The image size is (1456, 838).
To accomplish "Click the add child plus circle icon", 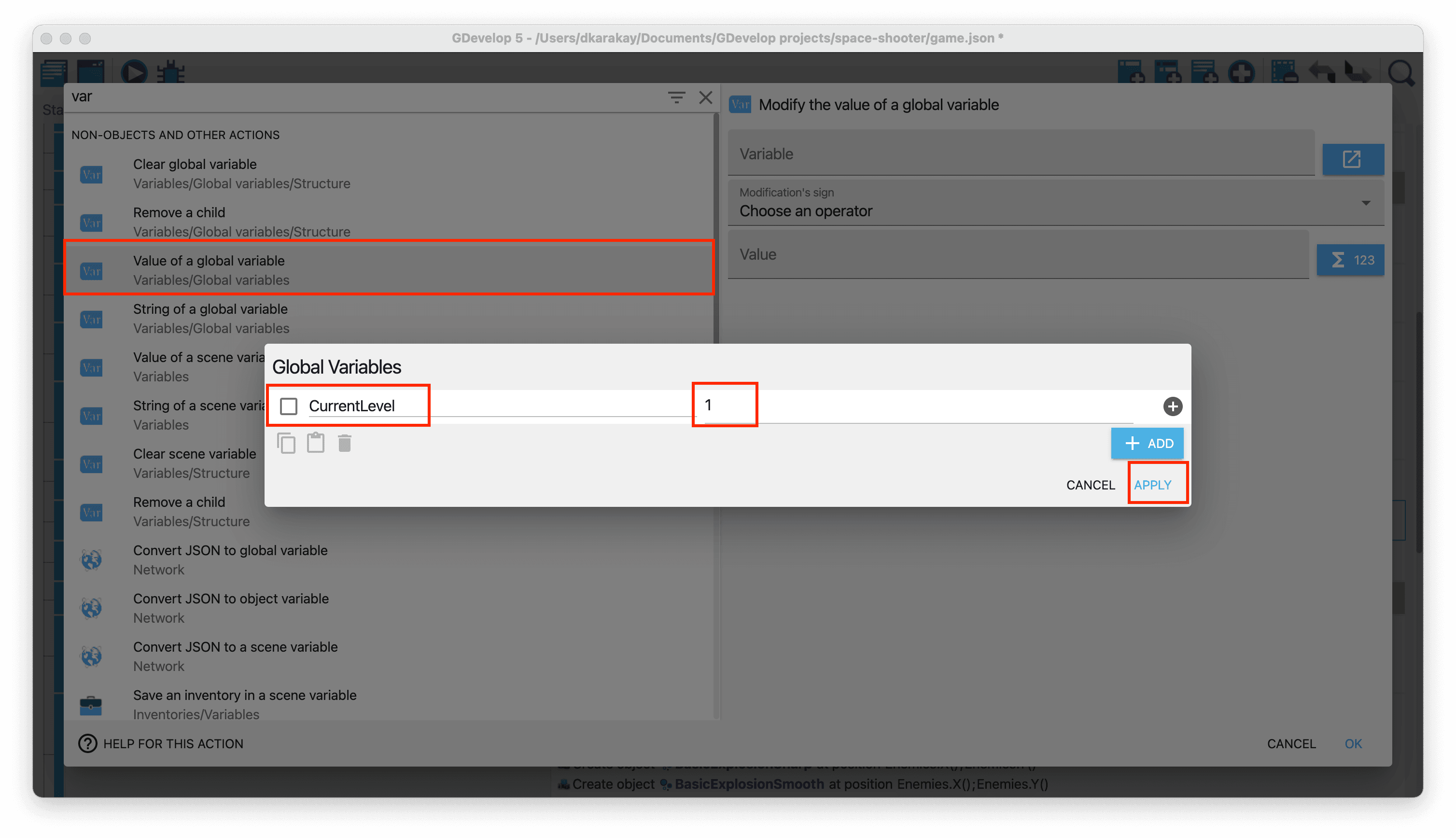I will tap(1172, 406).
